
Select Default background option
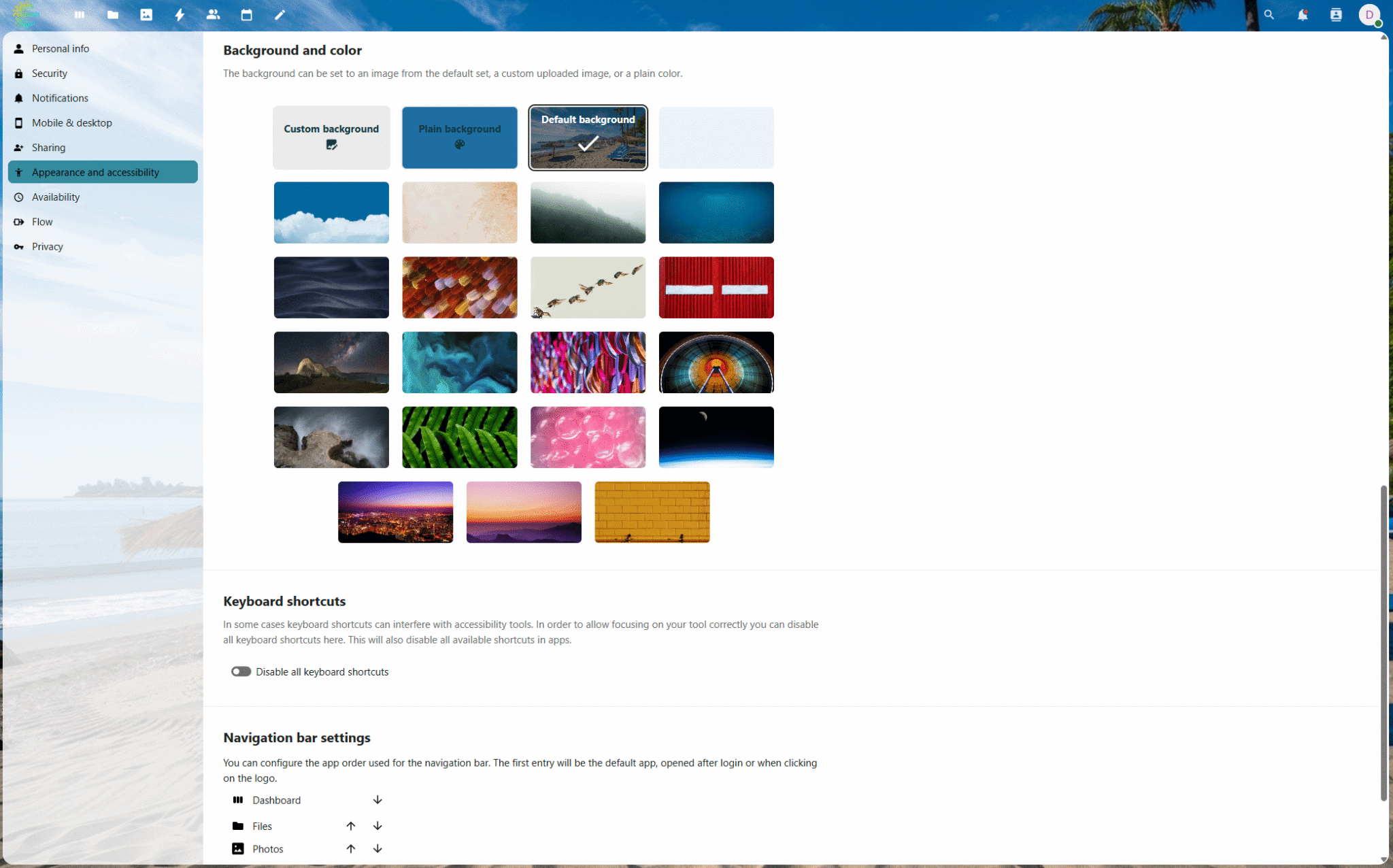[588, 137]
